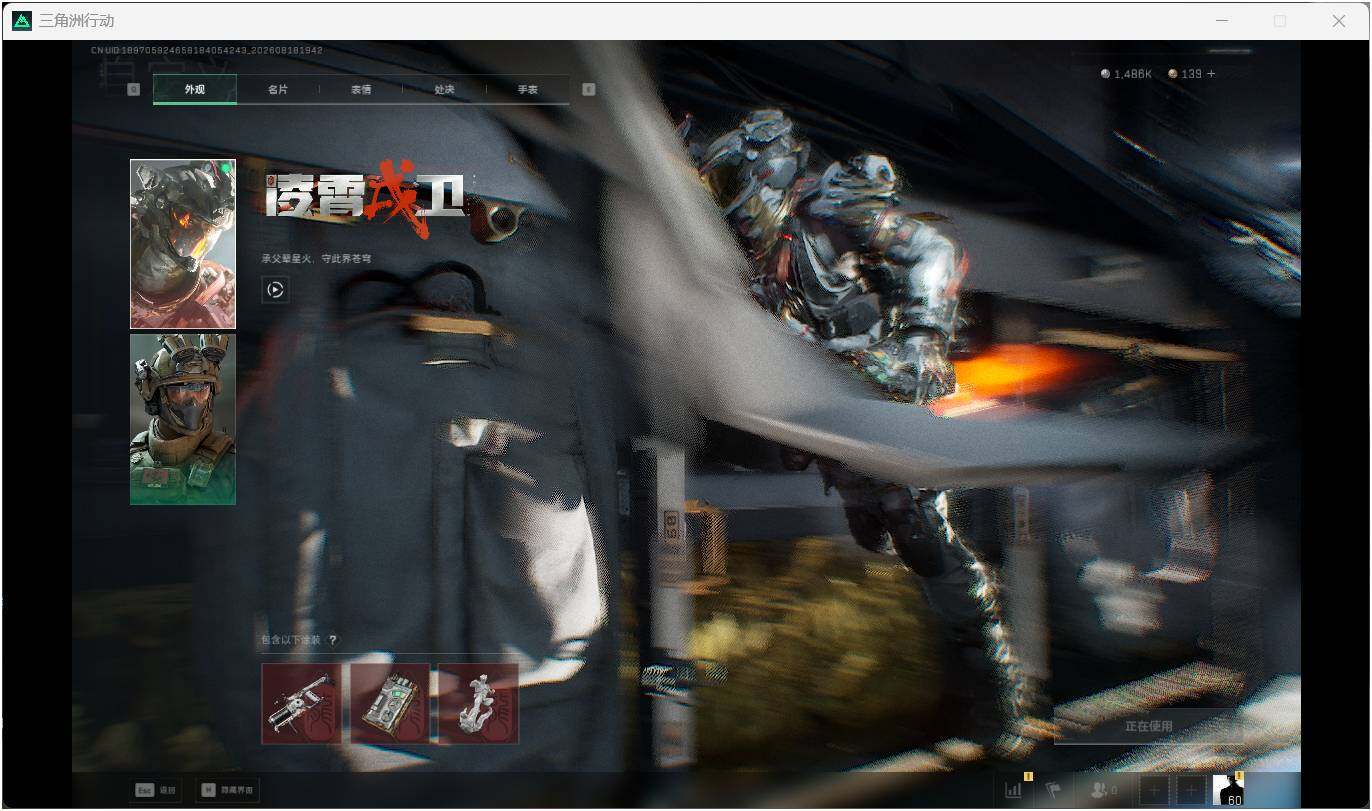Screen dimensions: 1372x811
Task: Open the help icon beside 包含以下涂装
Action: tap(333, 640)
